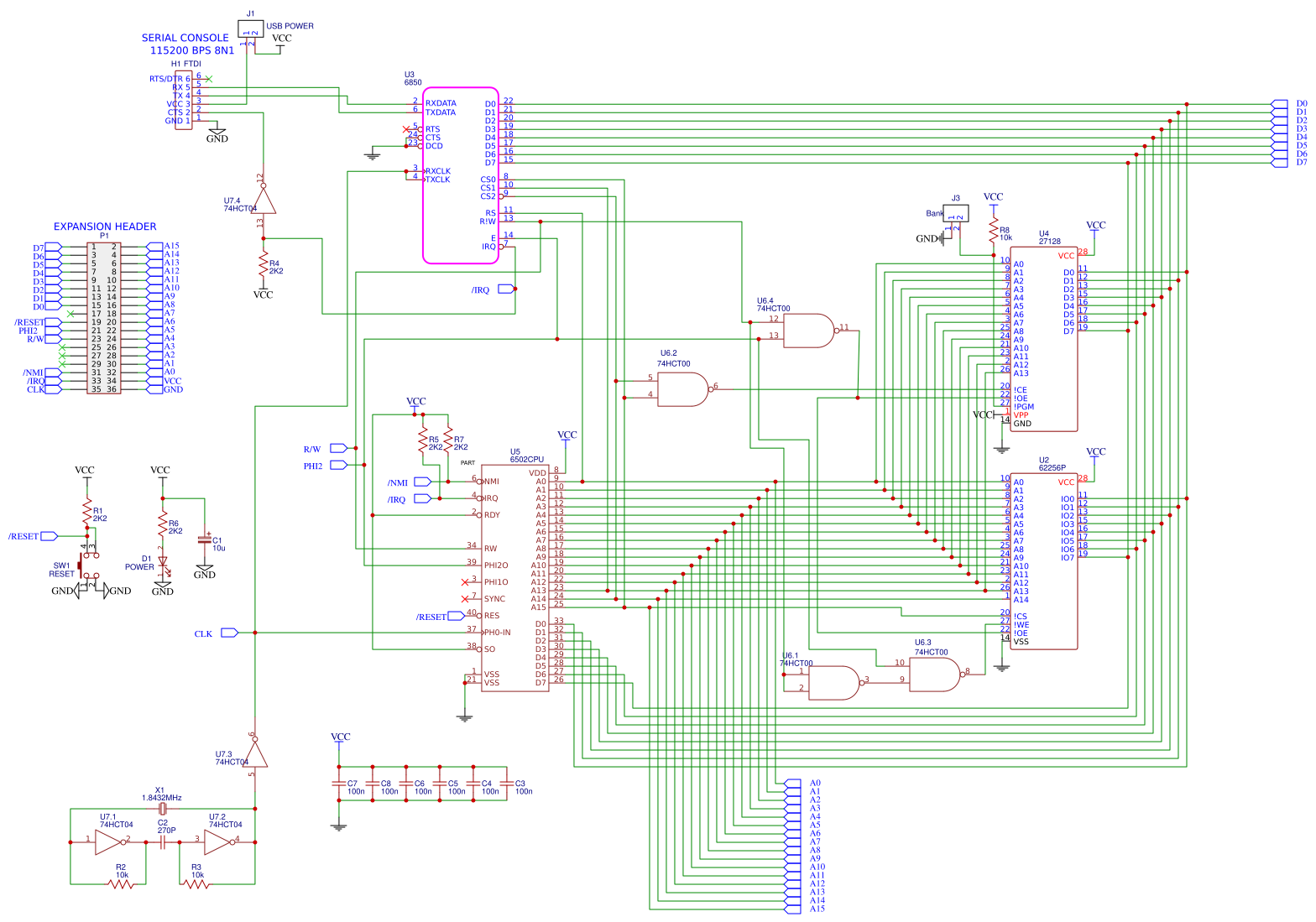Select the U6.1 NAND gate symbol

tap(835, 683)
